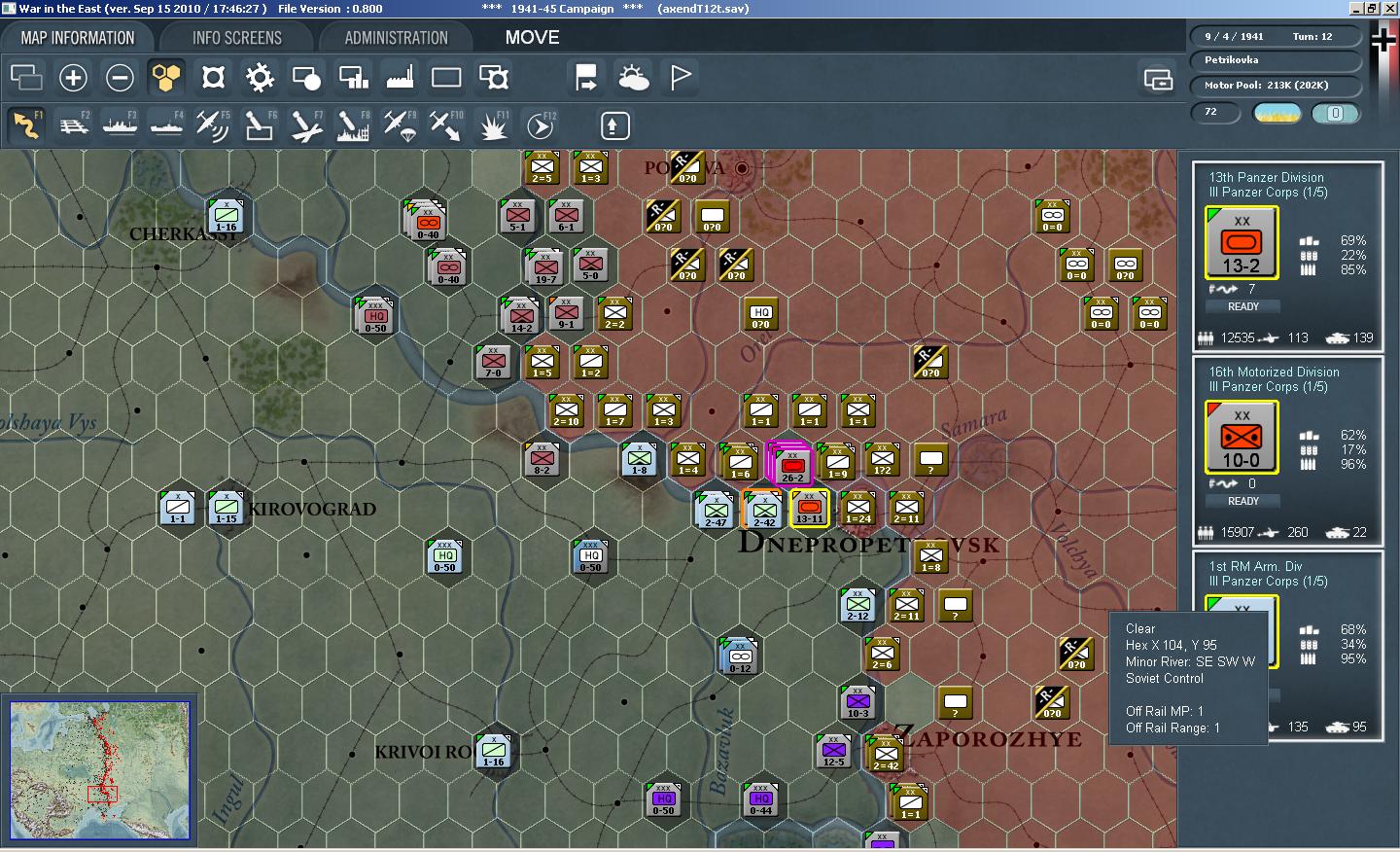1400x852 pixels.
Task: Click the date and turn 12 display
Action: (1276, 36)
